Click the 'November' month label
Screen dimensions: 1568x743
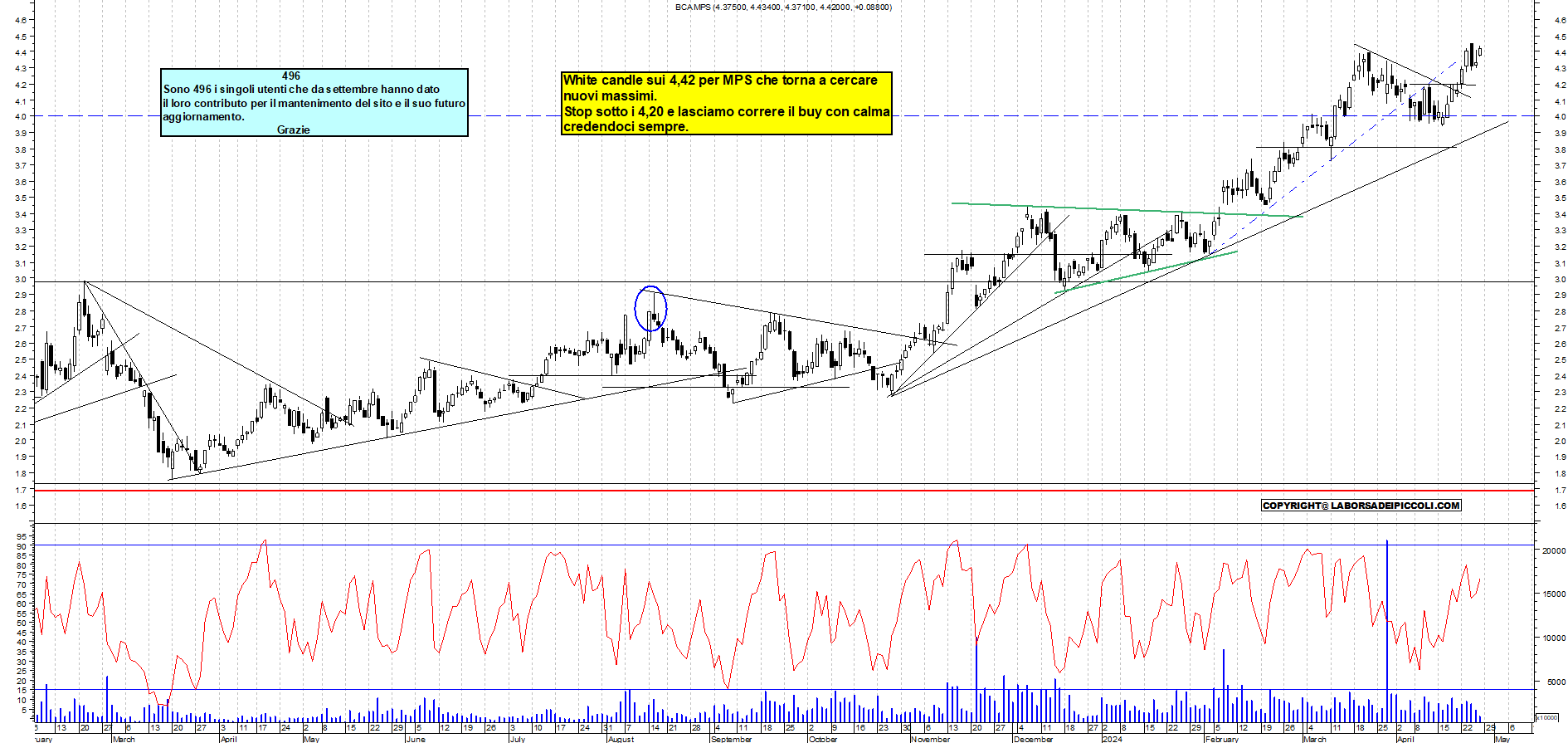(x=930, y=739)
